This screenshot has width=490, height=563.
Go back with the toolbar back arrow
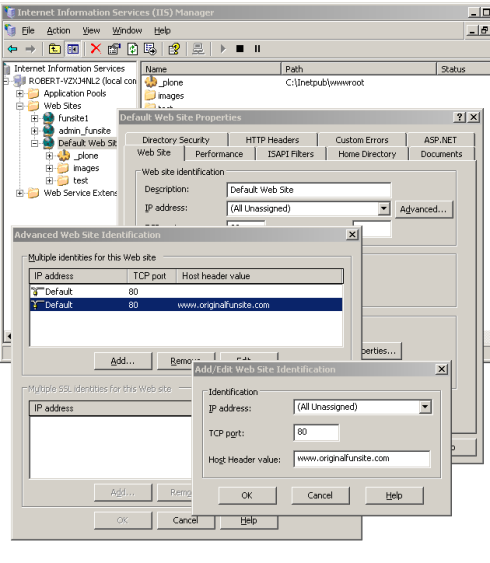(13, 49)
